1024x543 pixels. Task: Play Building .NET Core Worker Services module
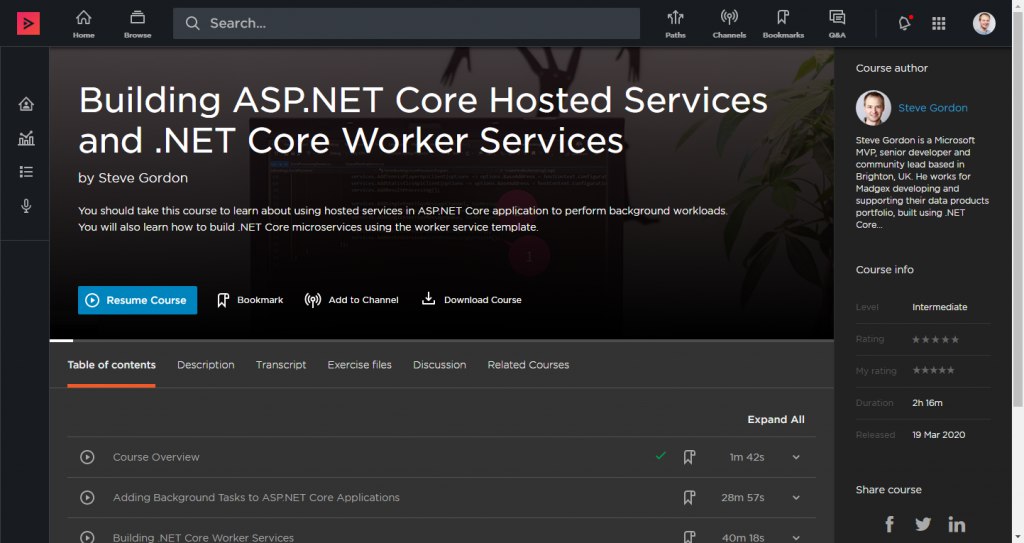(87, 537)
